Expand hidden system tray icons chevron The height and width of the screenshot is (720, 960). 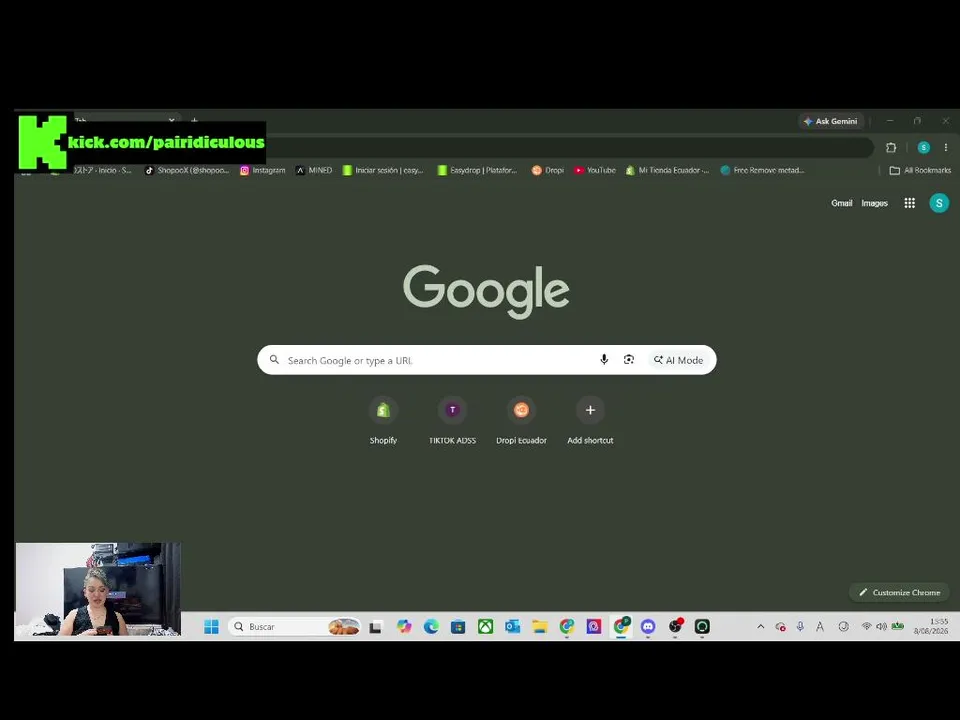click(x=760, y=626)
